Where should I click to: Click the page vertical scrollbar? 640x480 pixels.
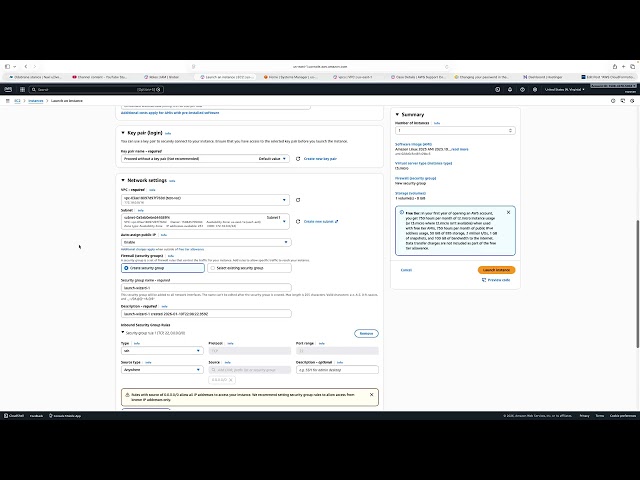pos(638,284)
